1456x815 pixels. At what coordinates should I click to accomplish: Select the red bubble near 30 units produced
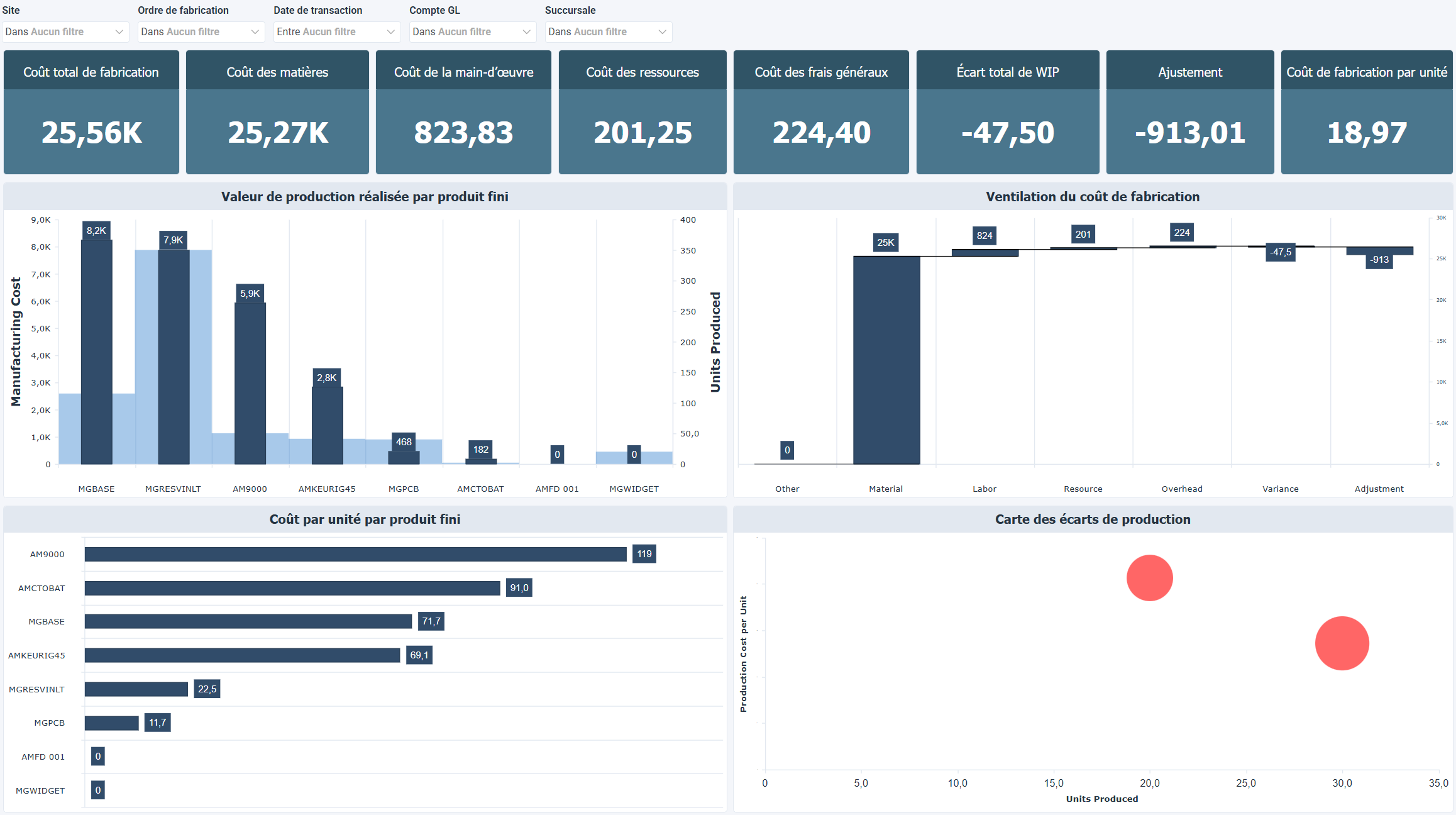tap(1342, 643)
